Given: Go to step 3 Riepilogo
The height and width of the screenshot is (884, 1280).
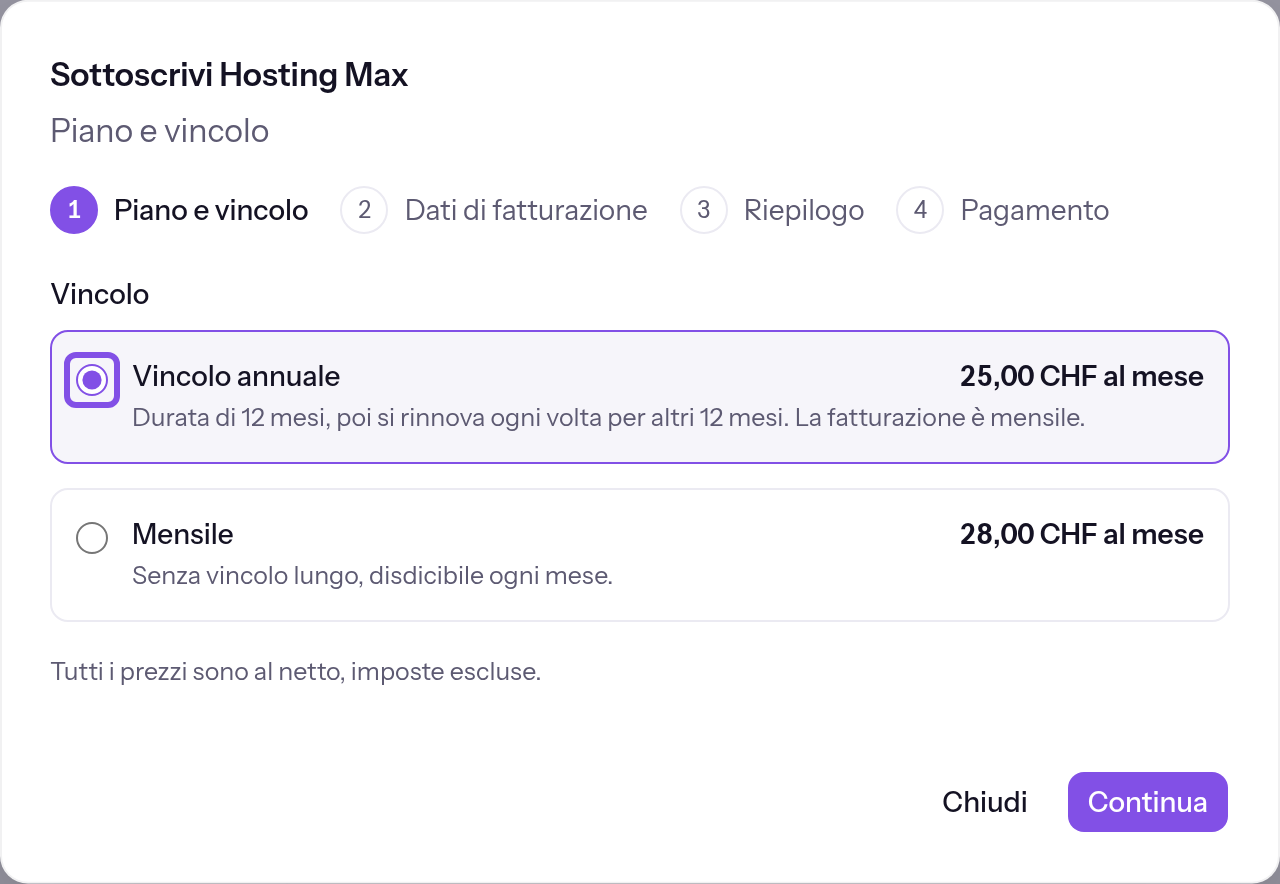Looking at the screenshot, I should click(772, 210).
